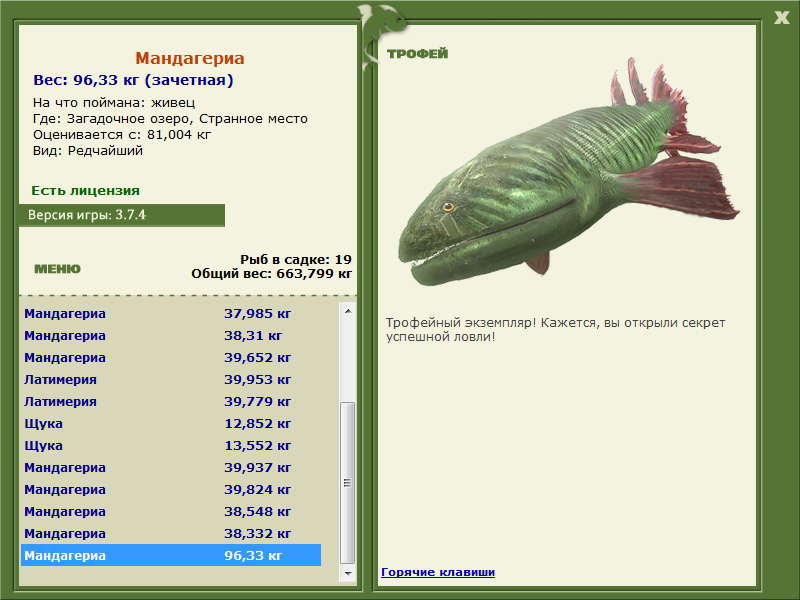This screenshot has width=800, height=600.
Task: Click the scroll up arrow of fish list
Action: coord(347,311)
